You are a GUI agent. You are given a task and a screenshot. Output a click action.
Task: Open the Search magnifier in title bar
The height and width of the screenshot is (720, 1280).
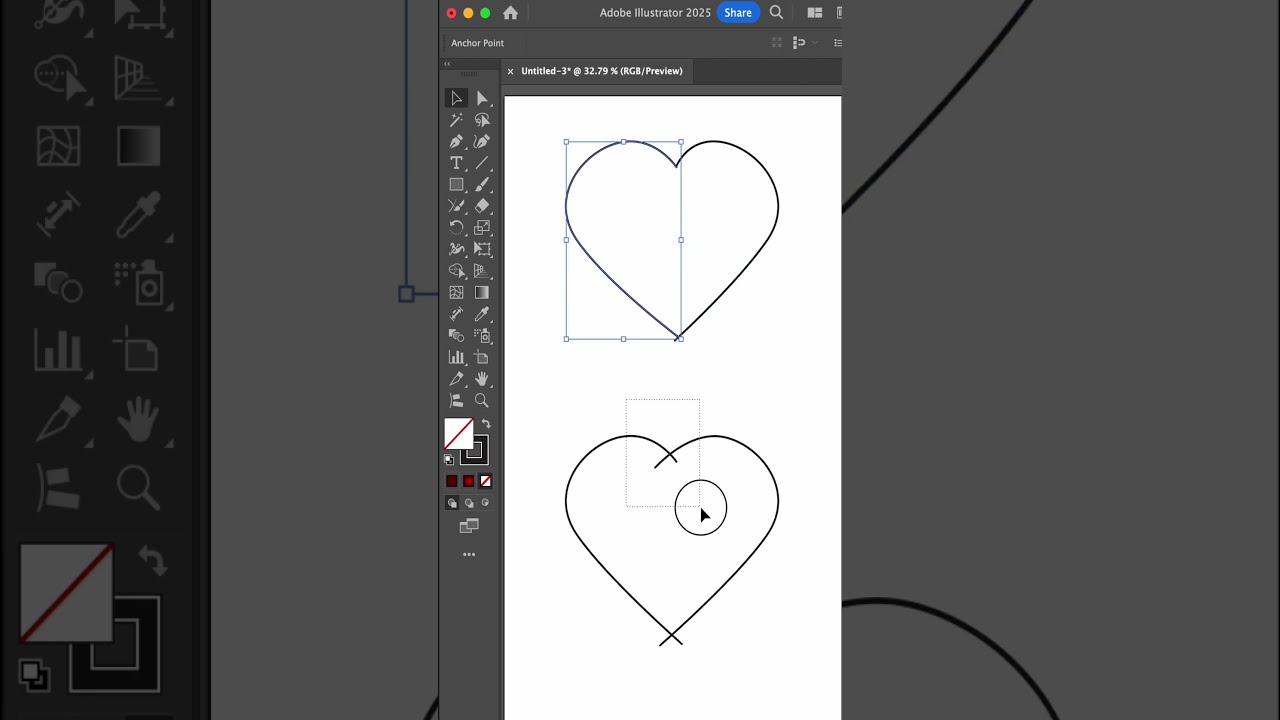(776, 13)
